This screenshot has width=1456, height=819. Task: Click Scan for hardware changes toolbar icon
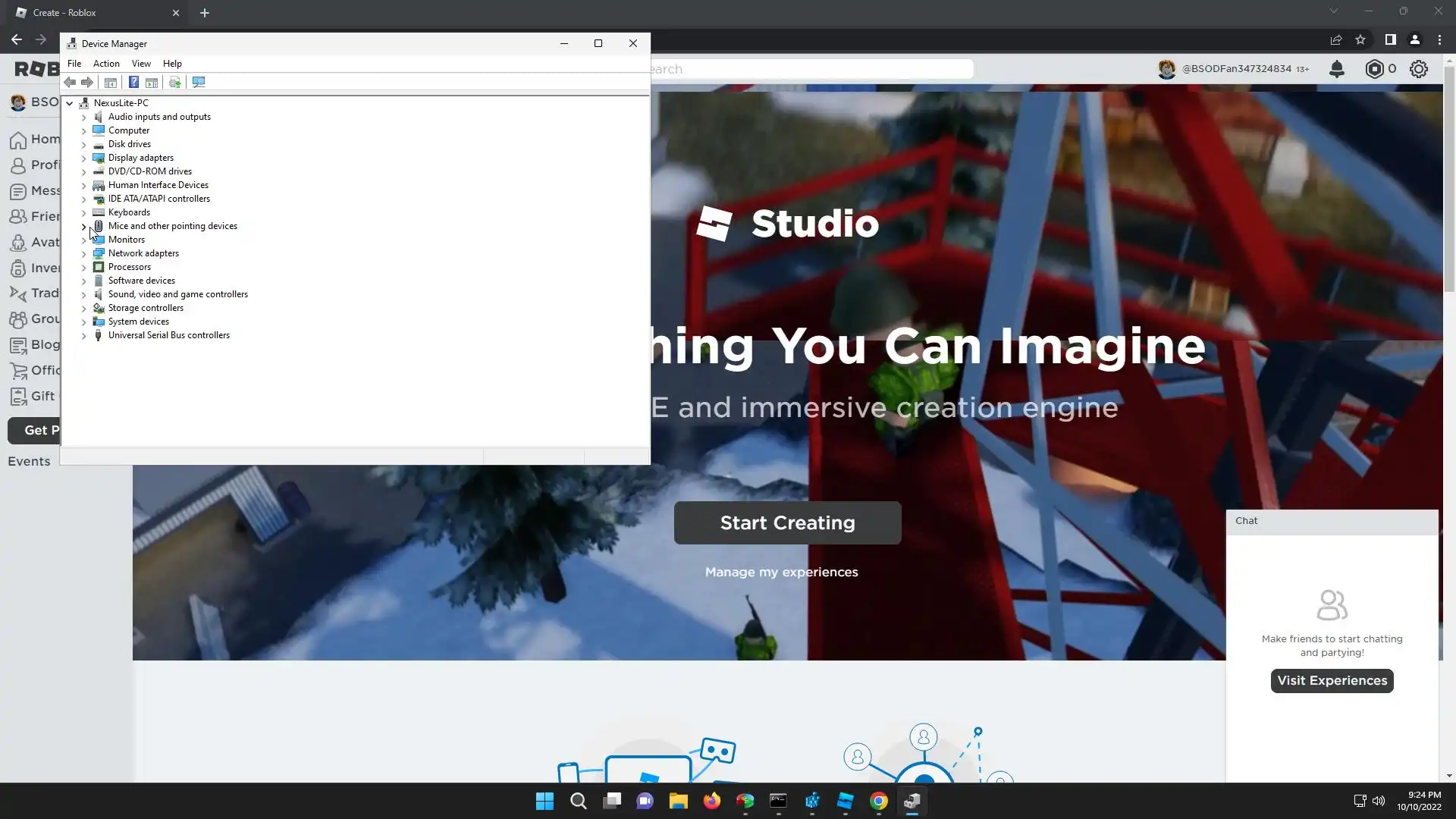(x=199, y=82)
